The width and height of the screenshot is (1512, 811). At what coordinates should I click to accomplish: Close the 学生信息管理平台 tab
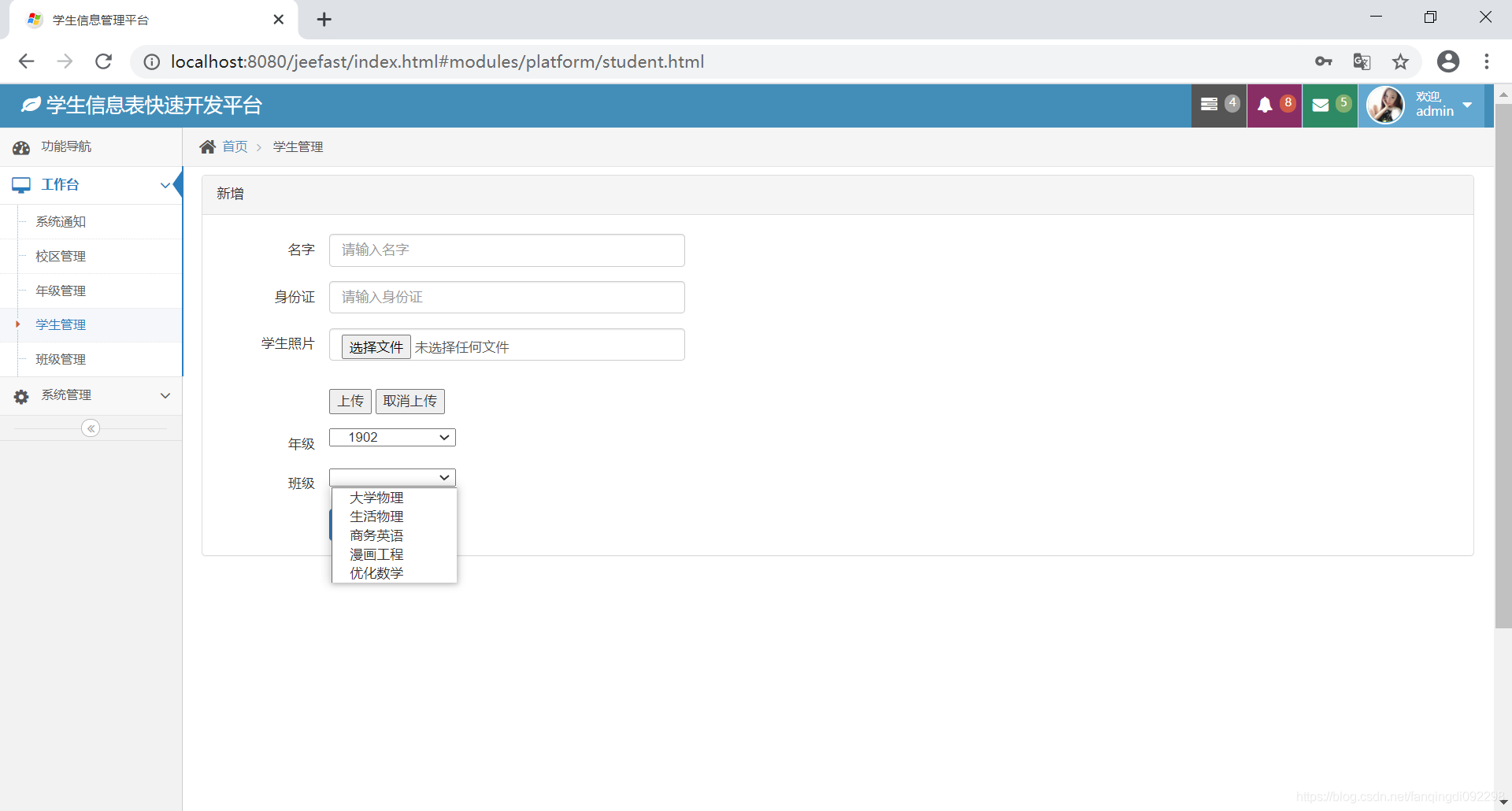click(x=279, y=20)
